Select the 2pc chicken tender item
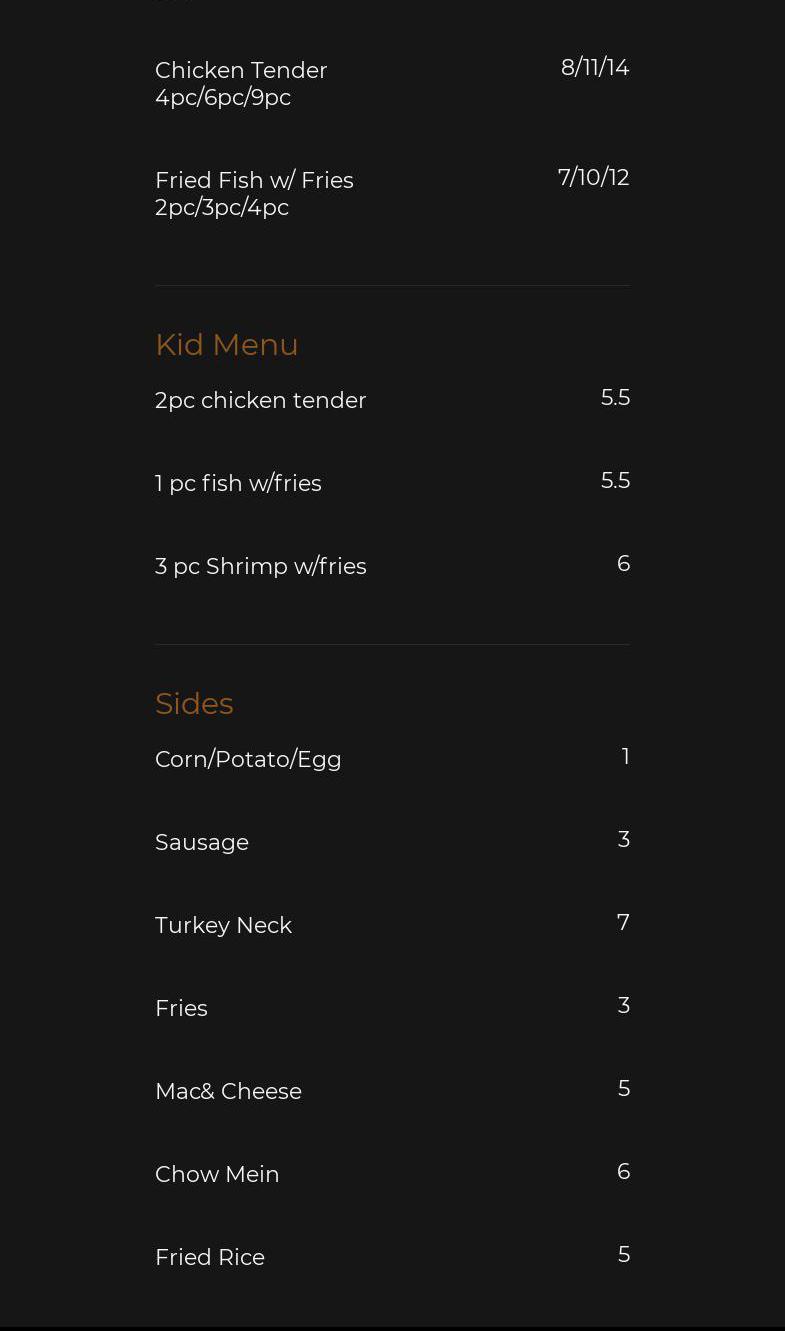The height and width of the screenshot is (1331, 785). 260,401
